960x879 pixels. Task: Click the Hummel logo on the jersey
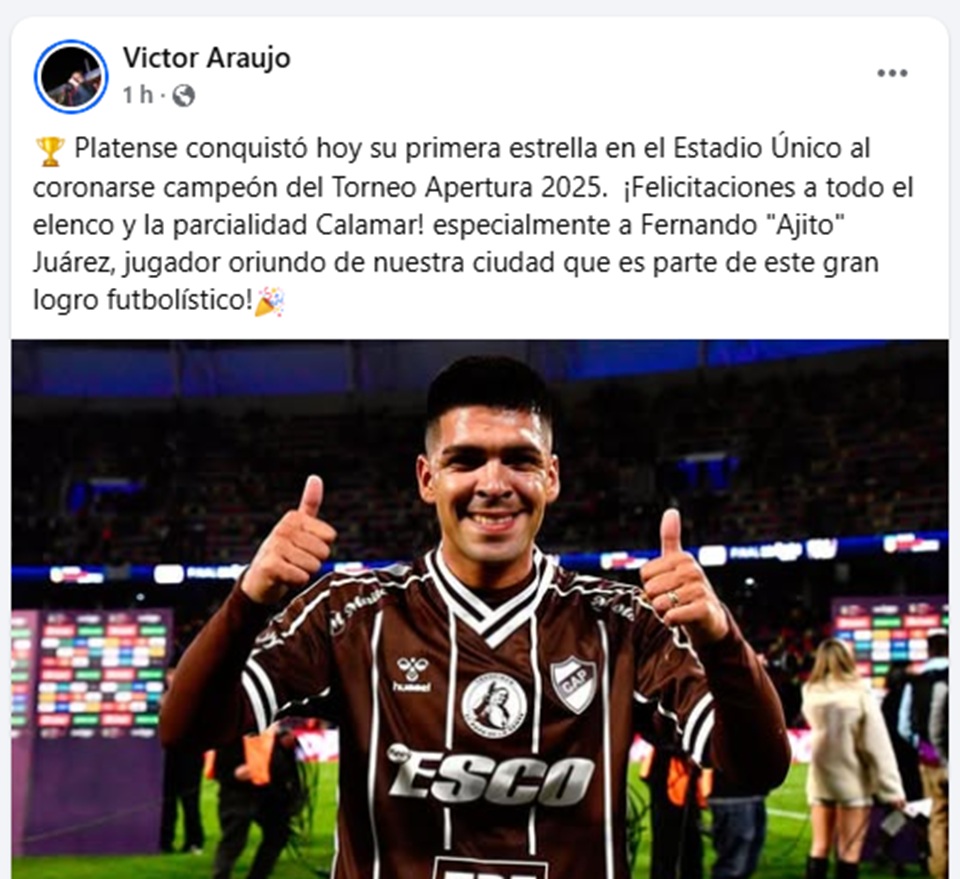point(413,674)
